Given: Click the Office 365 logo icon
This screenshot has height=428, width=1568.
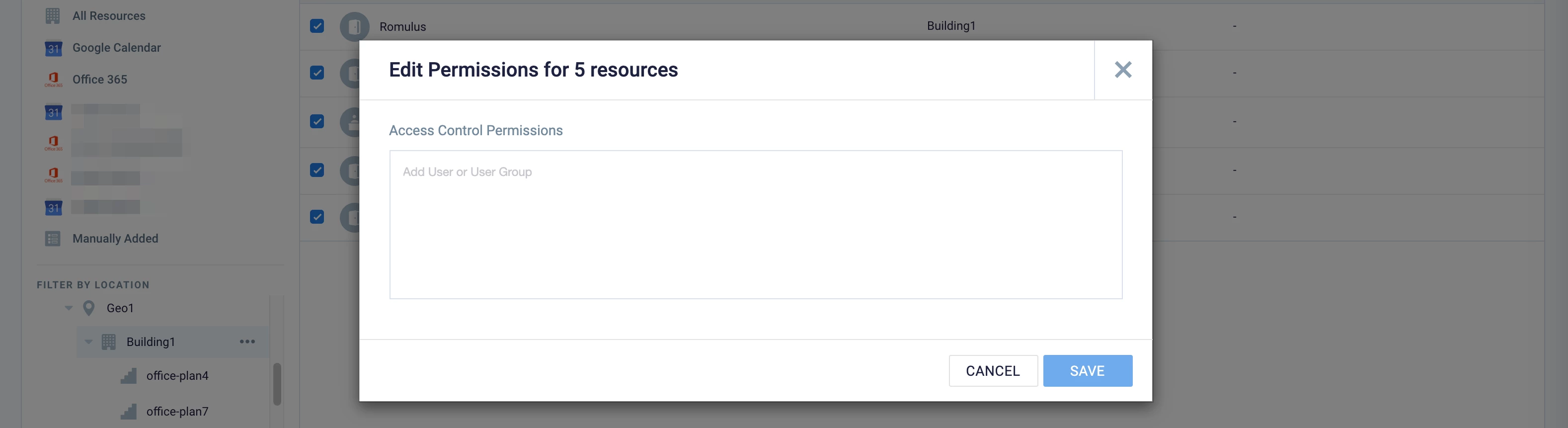Looking at the screenshot, I should [53, 79].
